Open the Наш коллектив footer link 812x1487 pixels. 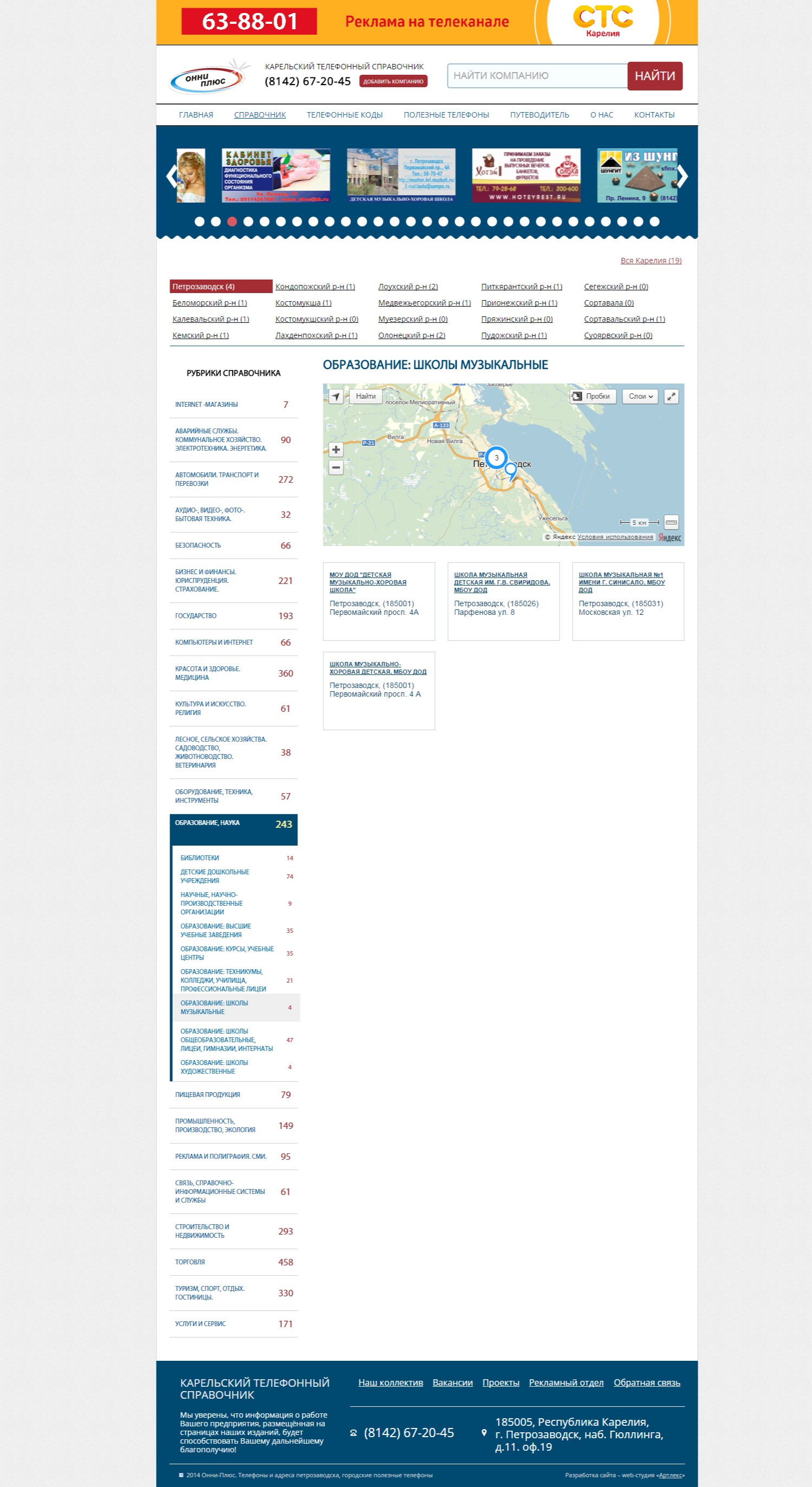click(391, 1382)
